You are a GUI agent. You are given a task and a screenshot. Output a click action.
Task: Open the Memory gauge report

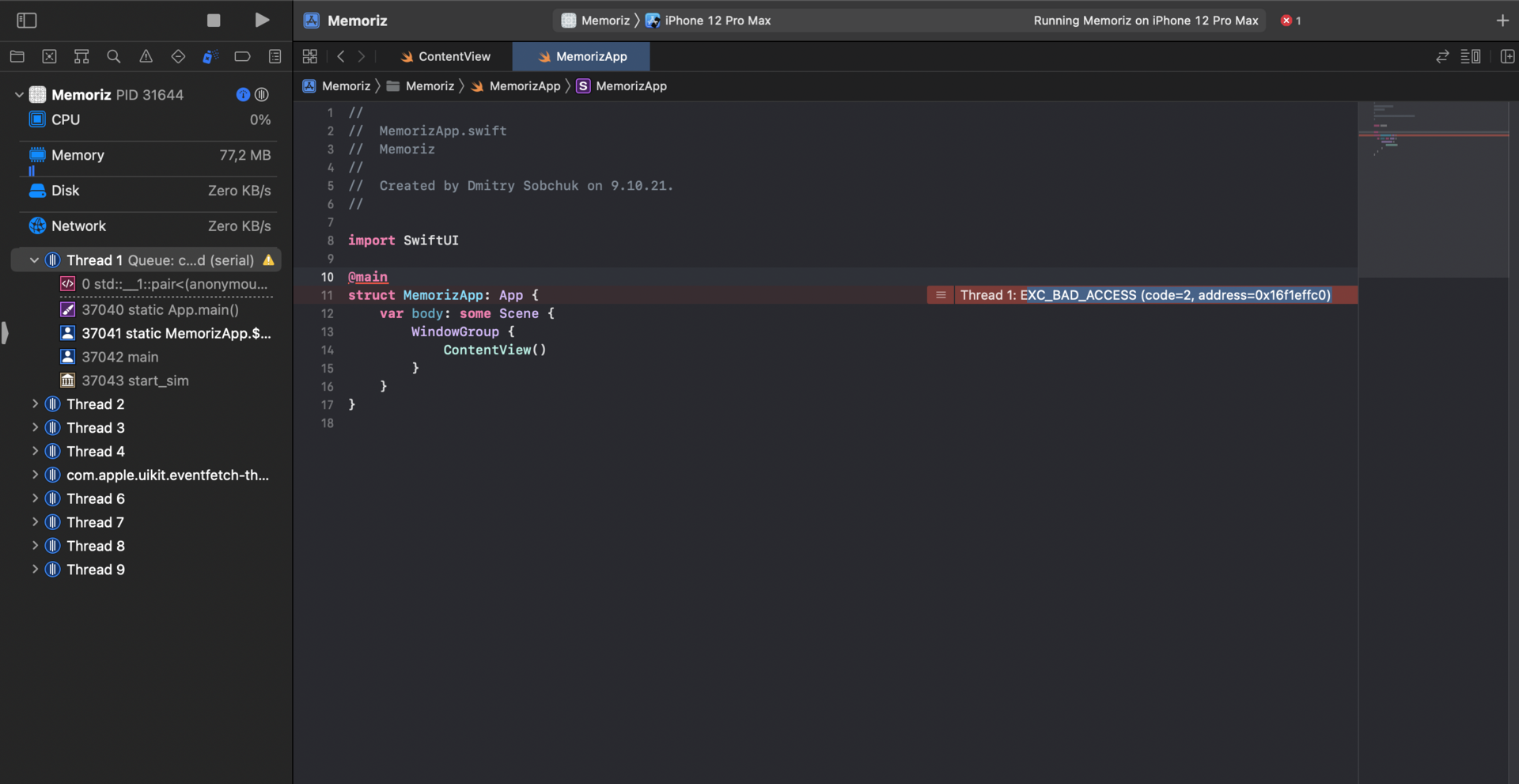click(150, 156)
